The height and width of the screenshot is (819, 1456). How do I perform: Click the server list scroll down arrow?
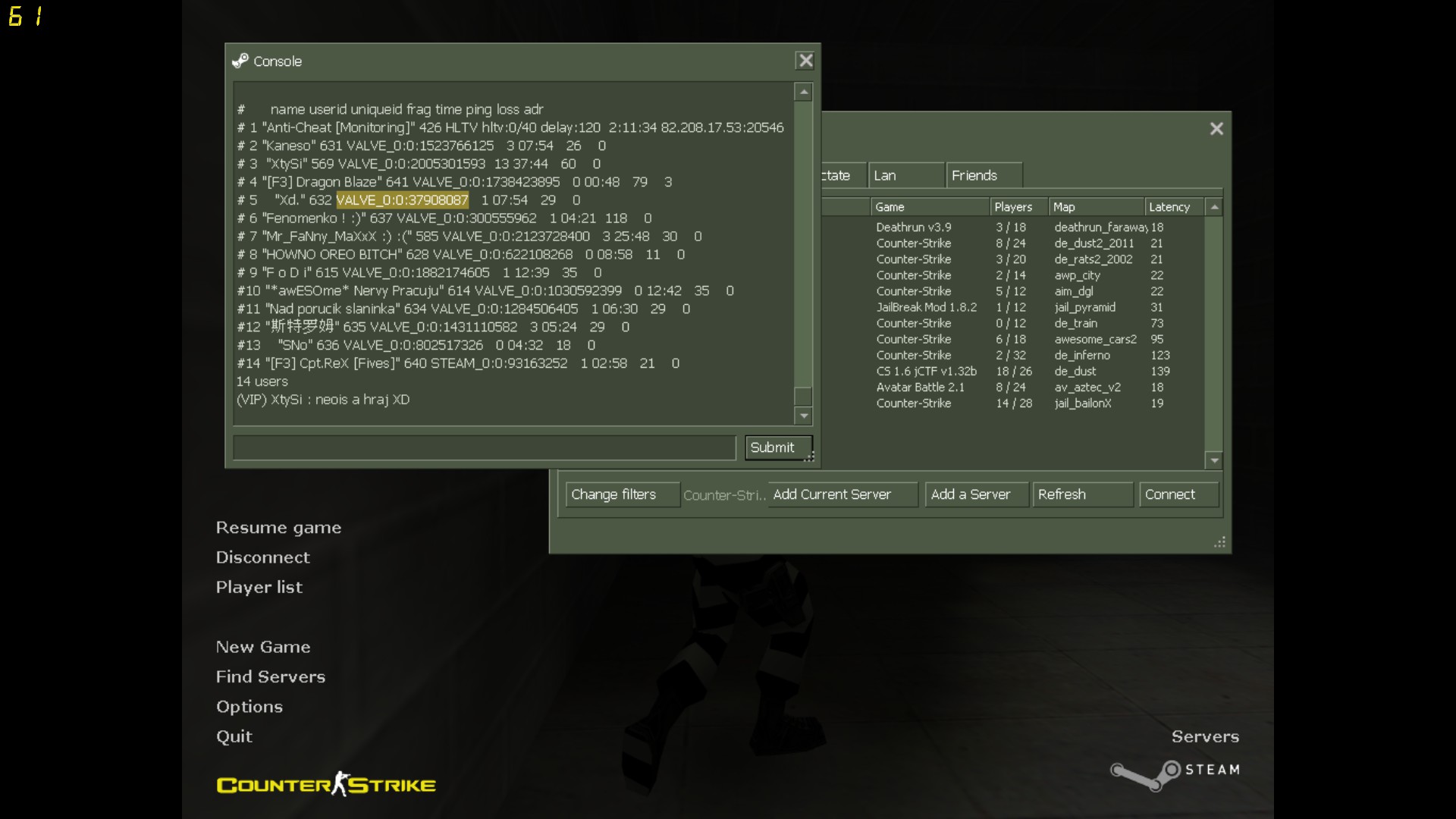point(1214,460)
